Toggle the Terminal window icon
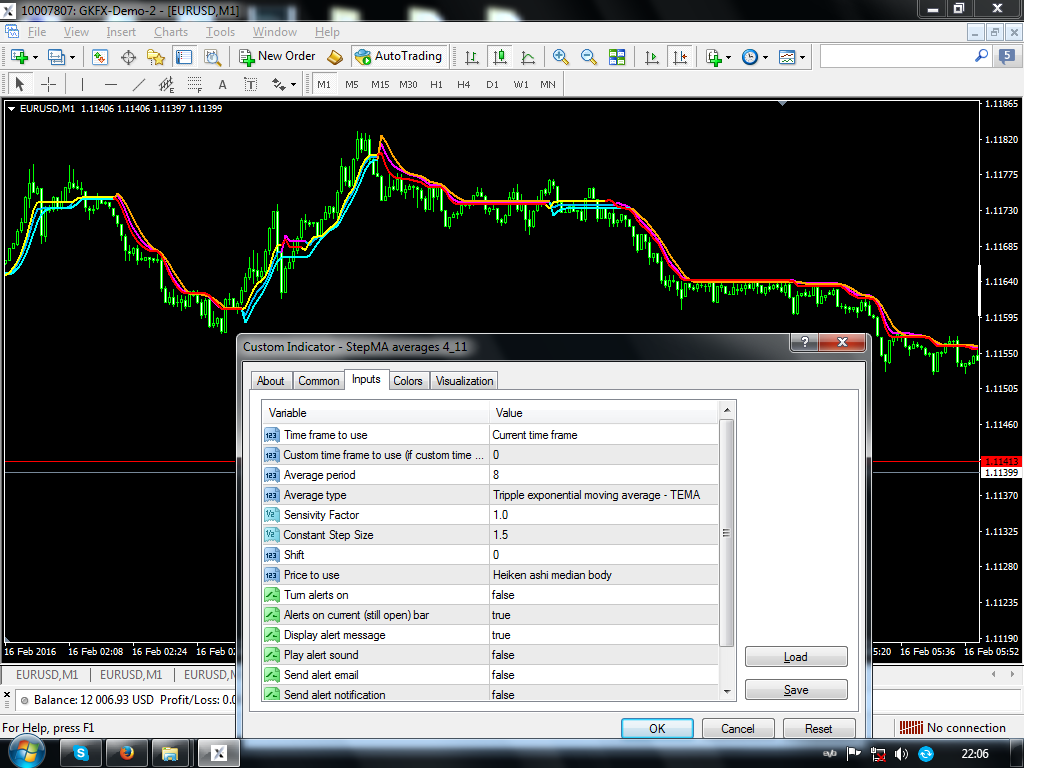The width and height of the screenshot is (1048, 780). click(x=184, y=57)
